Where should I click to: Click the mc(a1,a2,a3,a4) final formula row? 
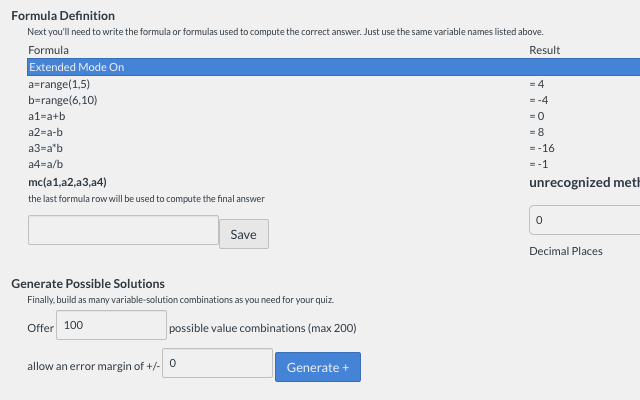(x=68, y=182)
